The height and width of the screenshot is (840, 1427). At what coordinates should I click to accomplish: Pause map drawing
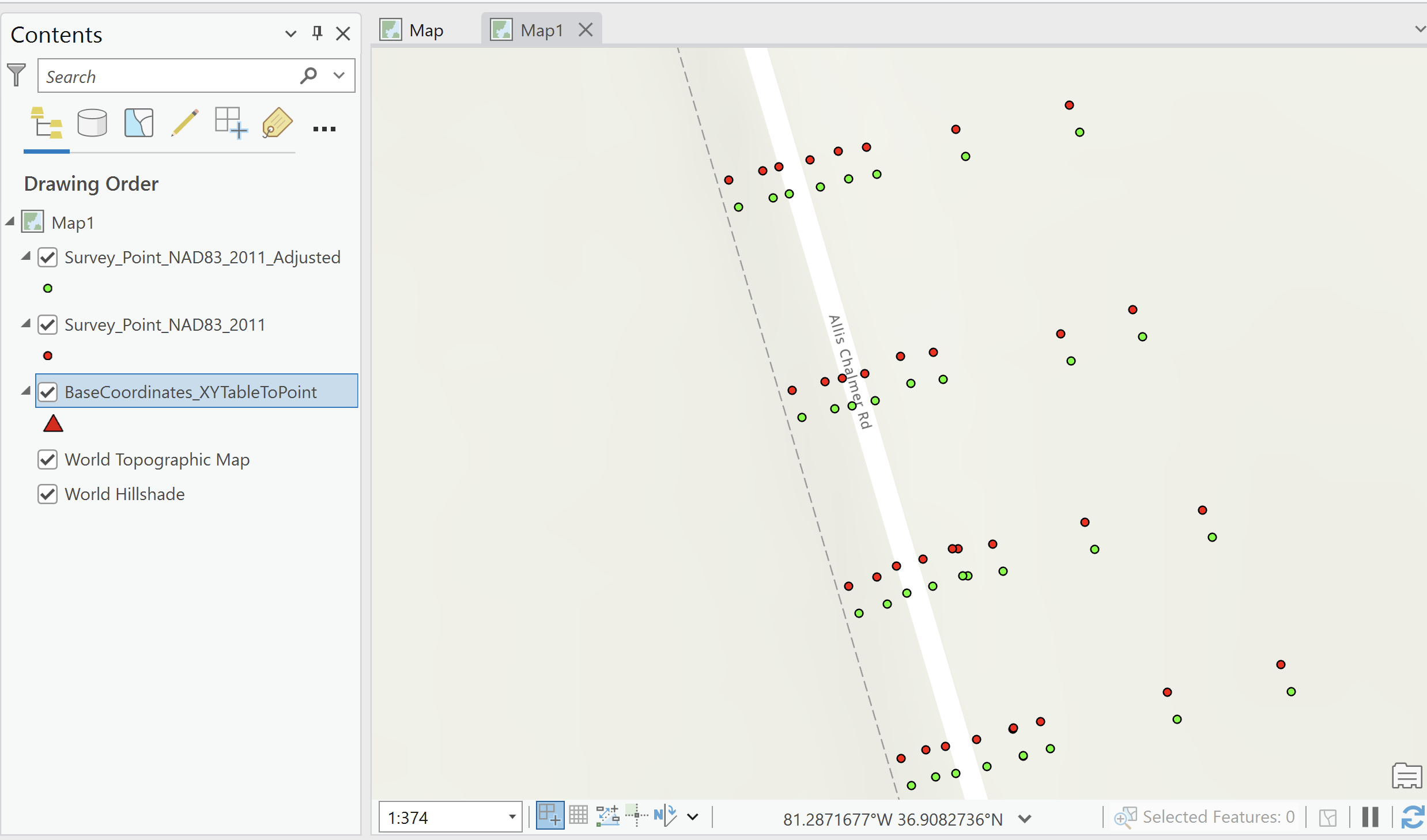(x=1371, y=817)
